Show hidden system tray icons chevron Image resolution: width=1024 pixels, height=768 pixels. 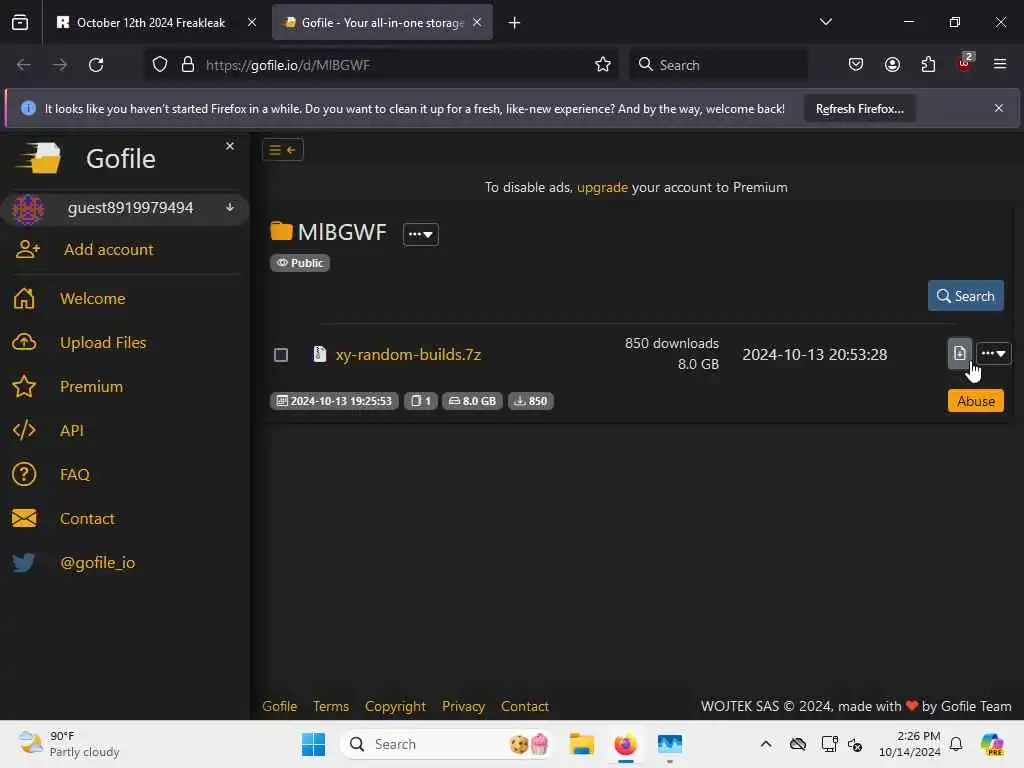click(766, 744)
